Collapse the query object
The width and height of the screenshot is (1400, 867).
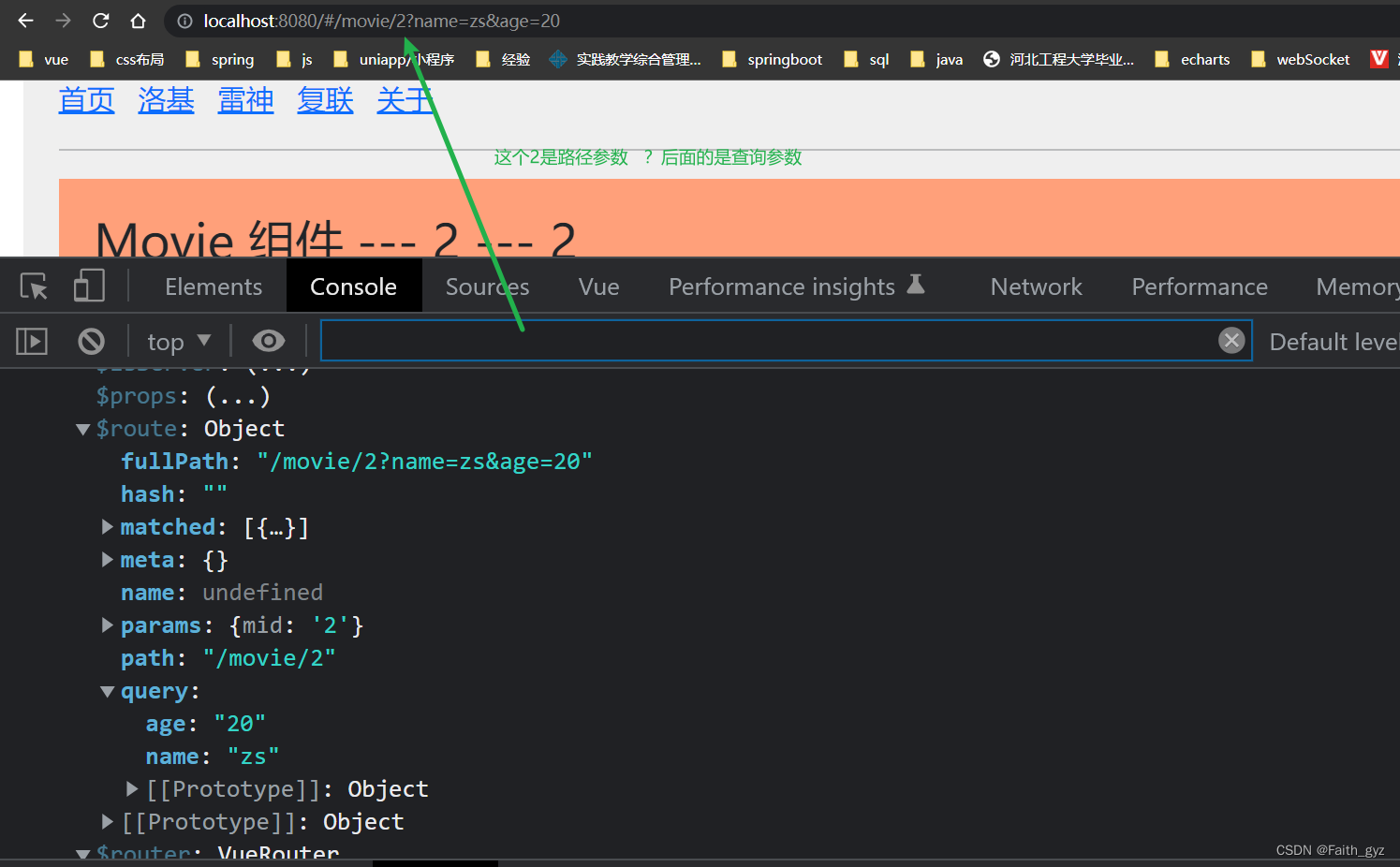click(x=108, y=692)
